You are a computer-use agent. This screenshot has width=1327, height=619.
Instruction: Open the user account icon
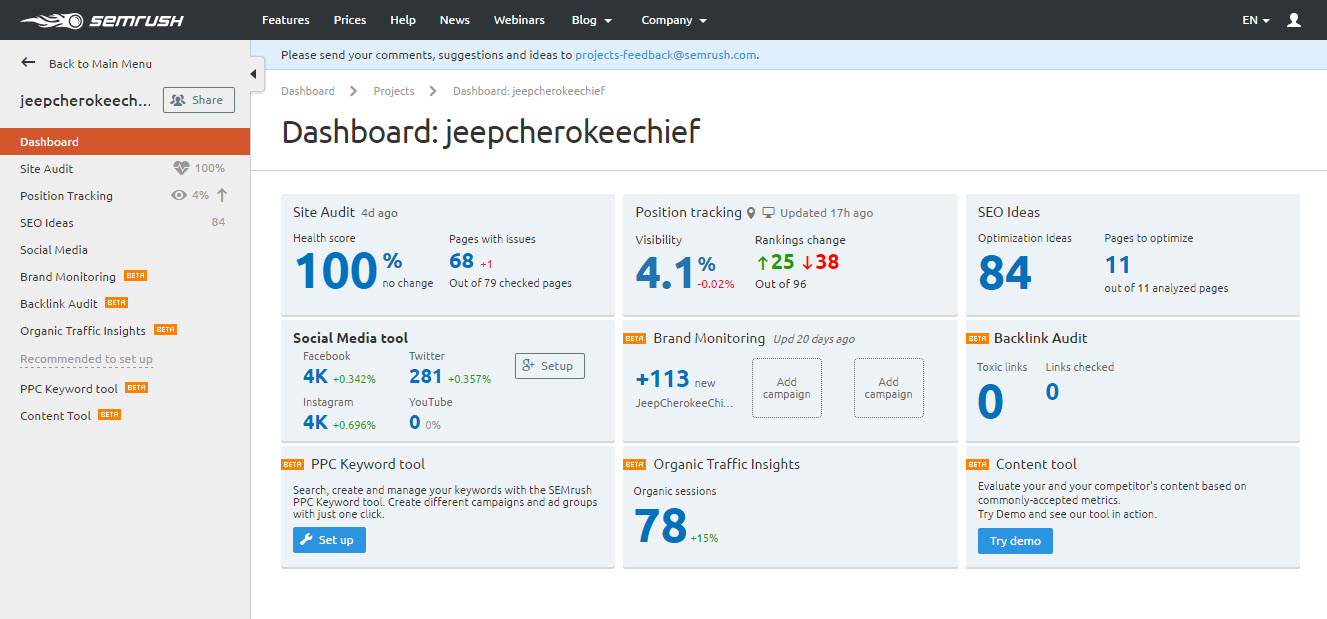pyautogui.click(x=1294, y=20)
